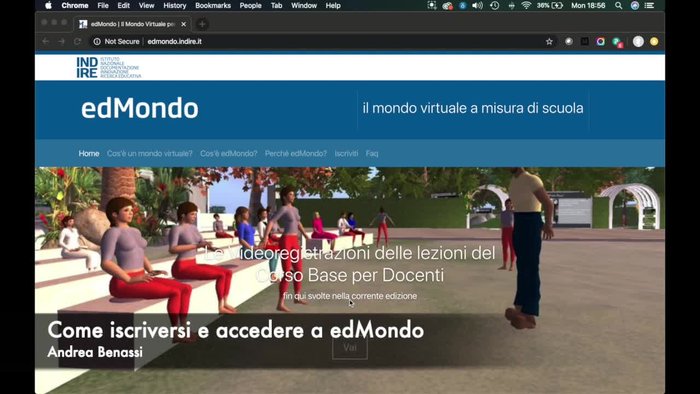This screenshot has width=700, height=394.
Task: Open the View menu
Action: [x=146, y=5]
